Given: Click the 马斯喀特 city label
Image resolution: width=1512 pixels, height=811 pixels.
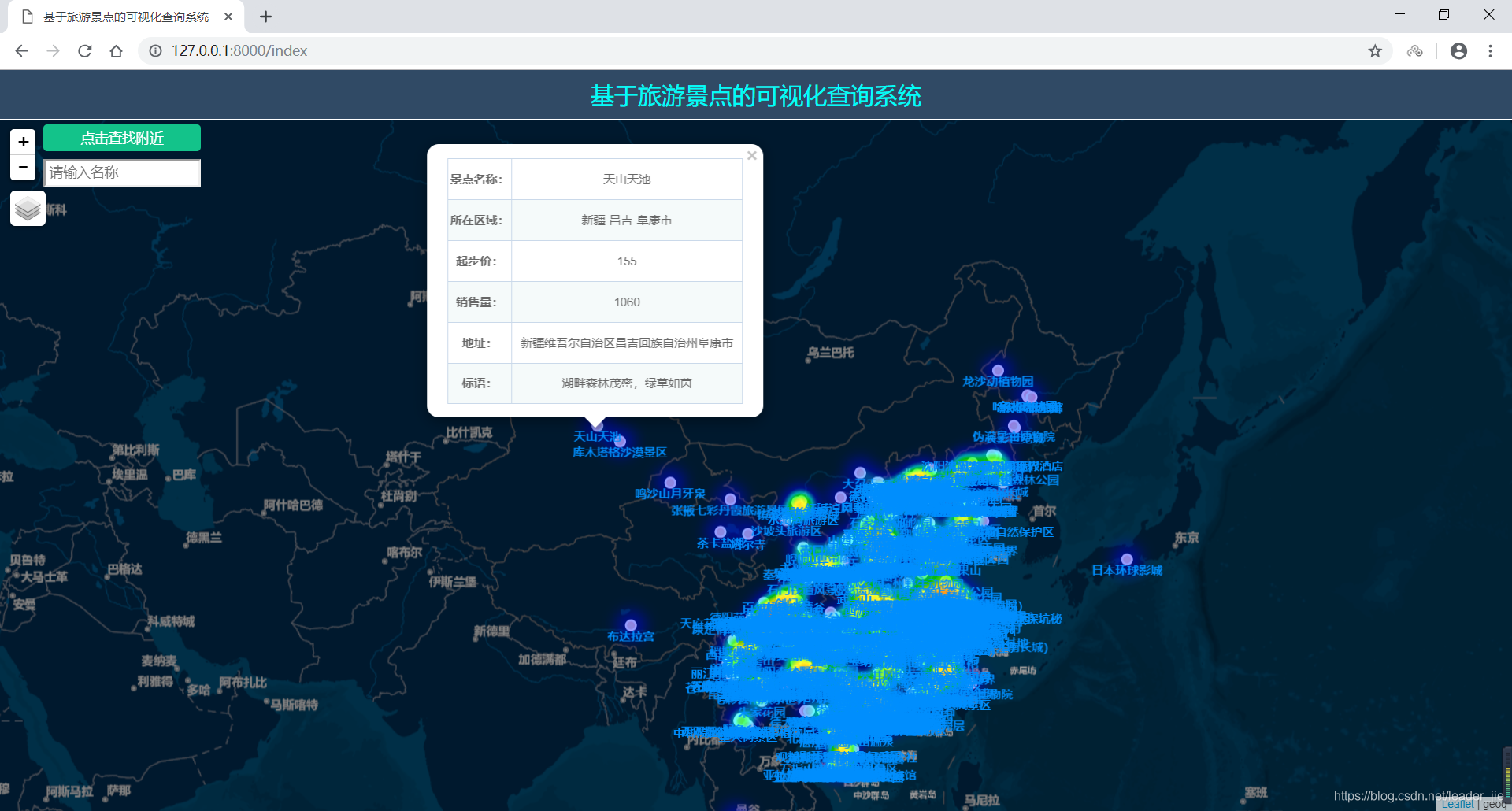Looking at the screenshot, I should click(x=294, y=705).
